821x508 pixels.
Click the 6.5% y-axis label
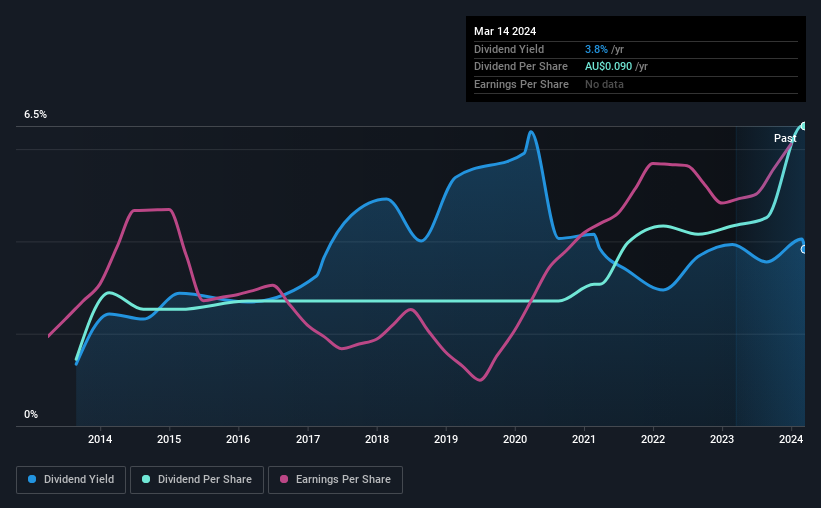coord(36,114)
